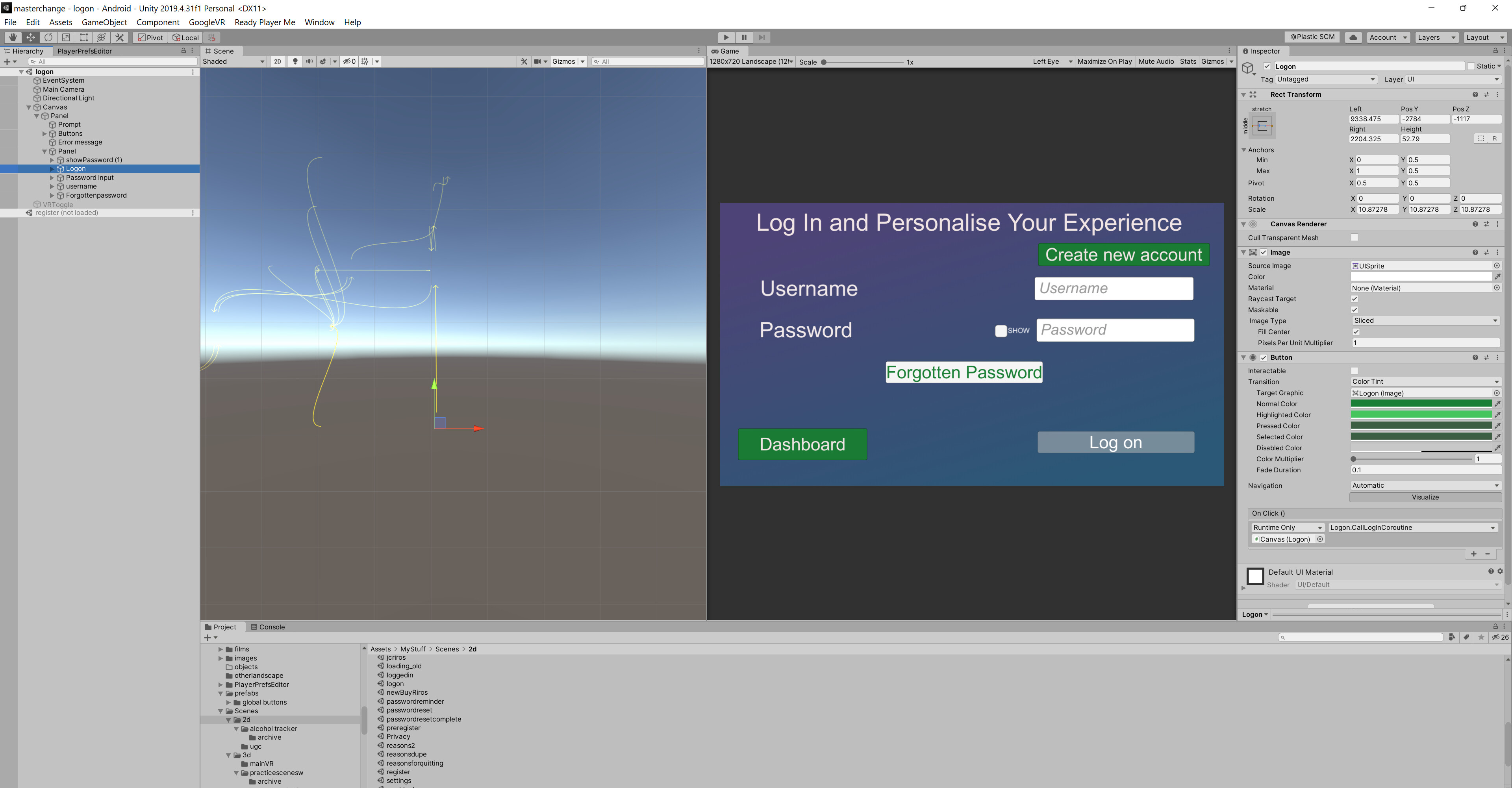Click the Pause button in the toolbar

coord(744,37)
